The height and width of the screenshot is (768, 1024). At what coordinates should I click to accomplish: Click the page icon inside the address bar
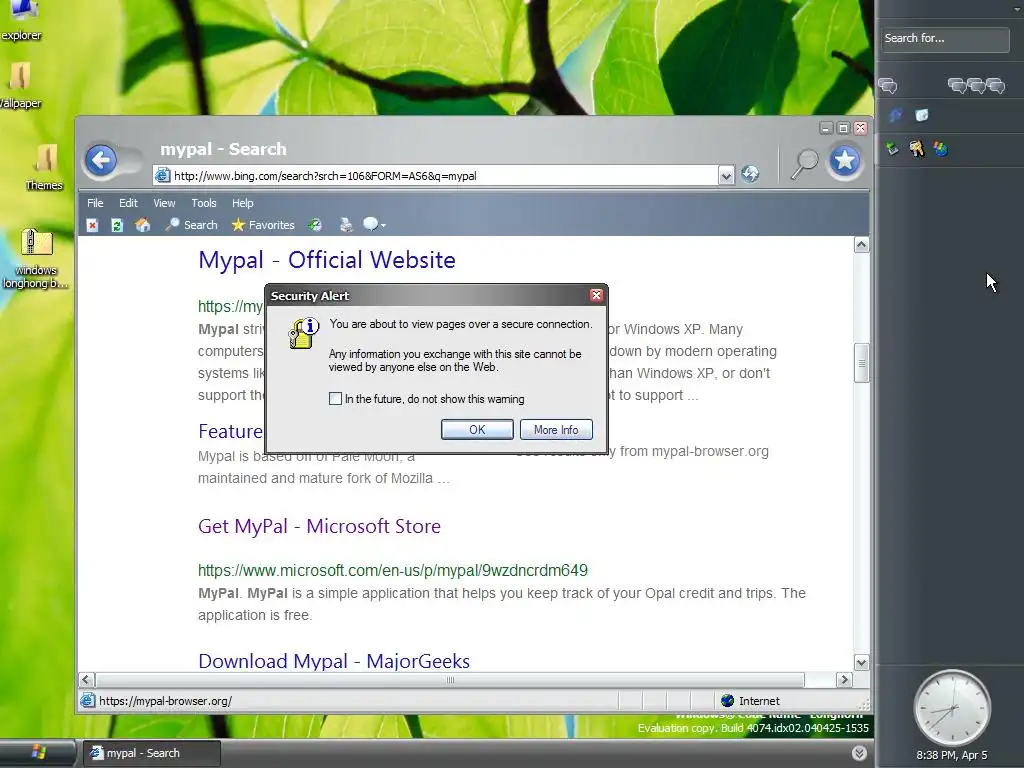point(163,176)
